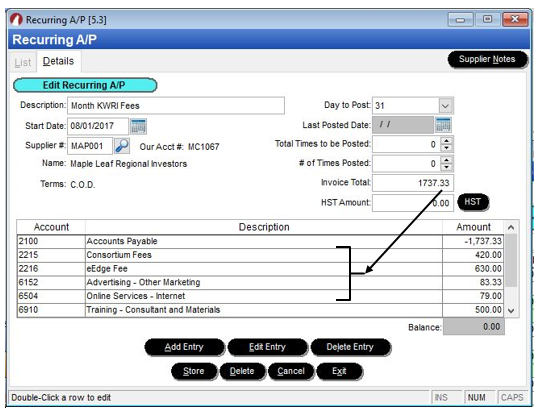Screen dimensions: 538x416
Task: Click the table scrollbar down arrow
Action: point(511,311)
